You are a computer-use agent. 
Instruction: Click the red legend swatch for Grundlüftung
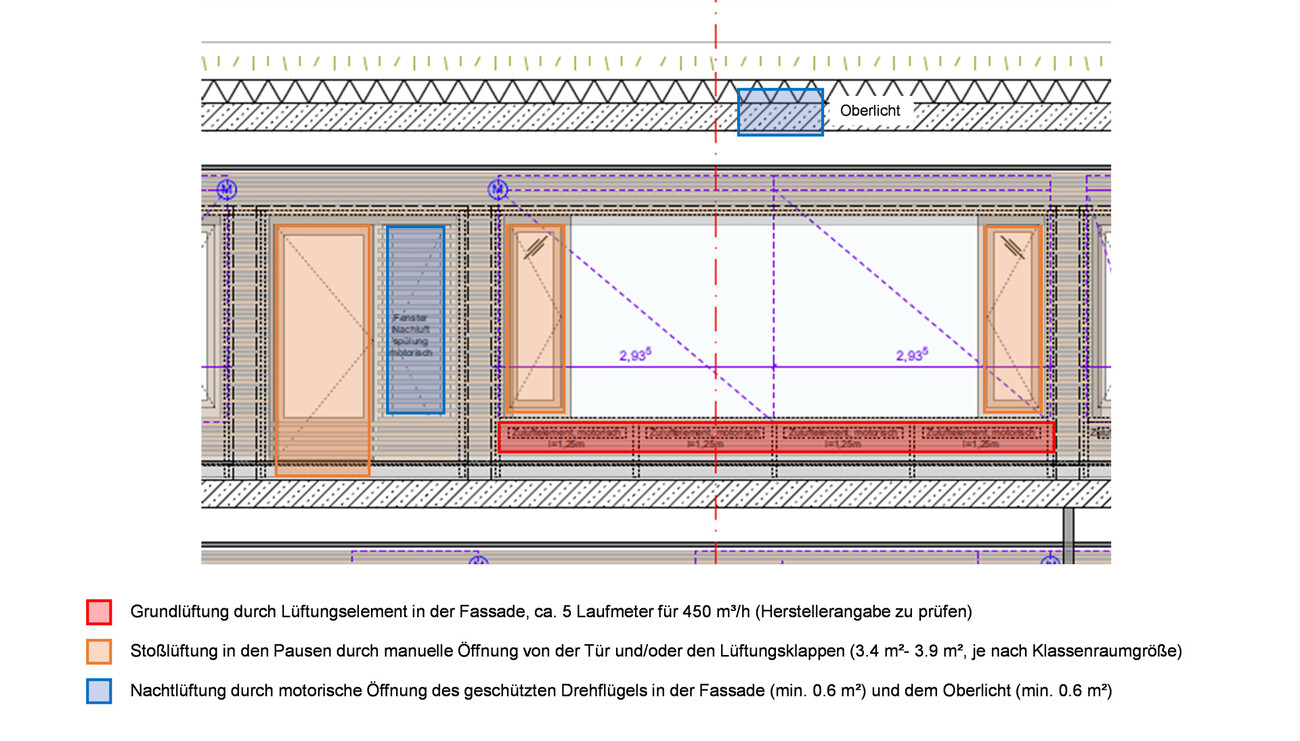tap(99, 612)
